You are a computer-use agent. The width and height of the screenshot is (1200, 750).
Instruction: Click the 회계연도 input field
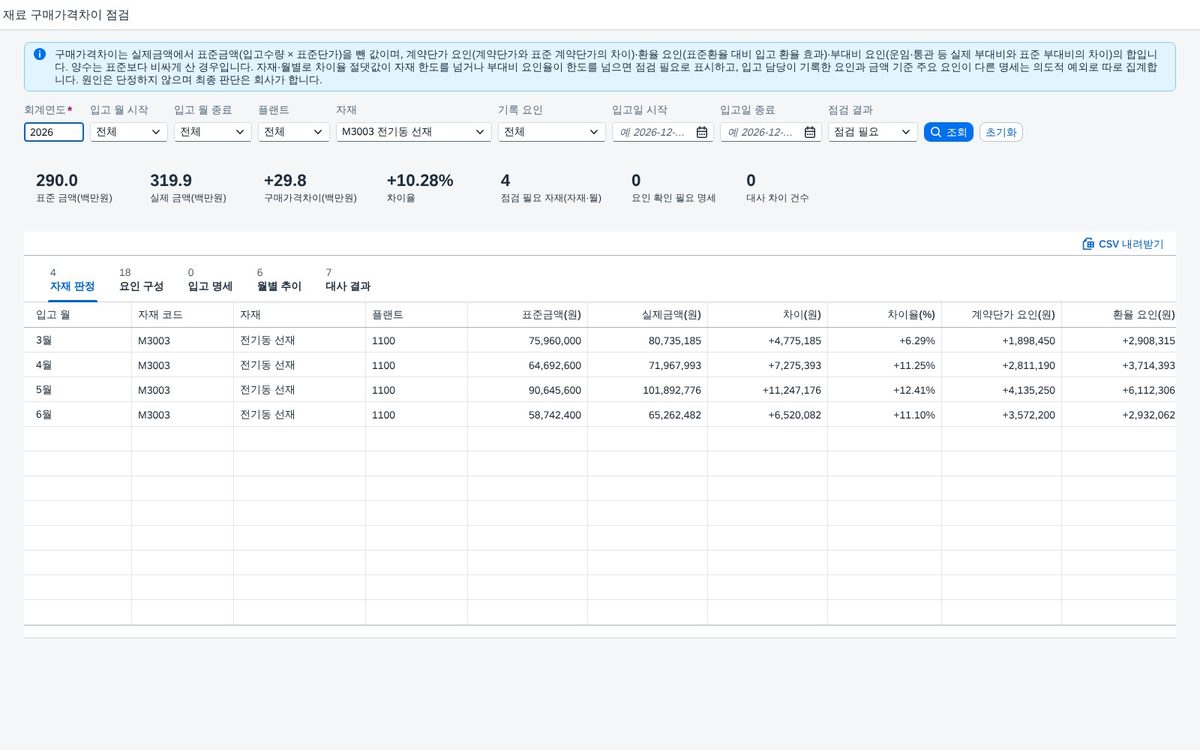coord(54,132)
